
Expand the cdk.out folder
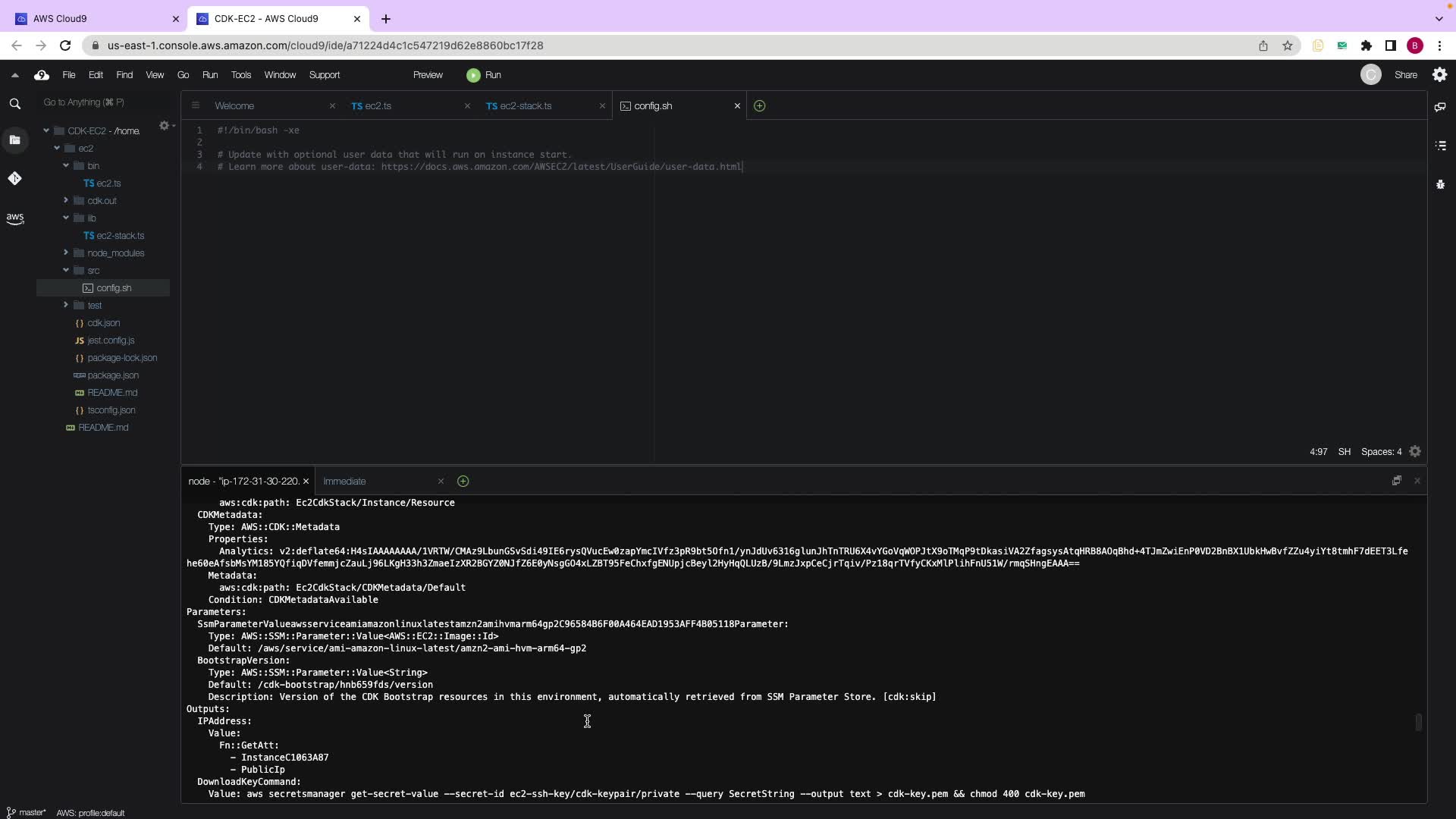(66, 201)
